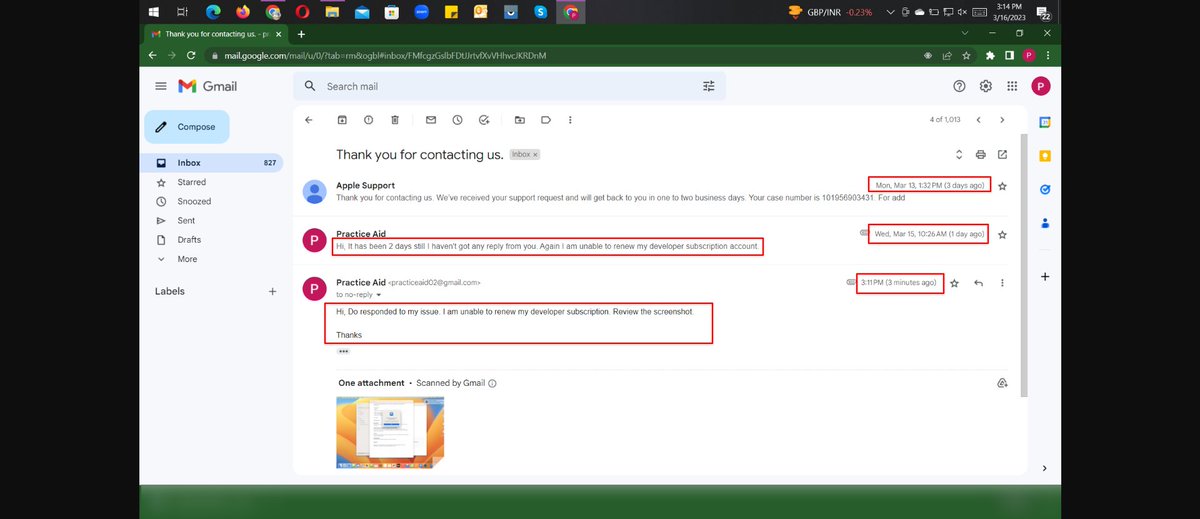Create a new label with plus

[272, 291]
